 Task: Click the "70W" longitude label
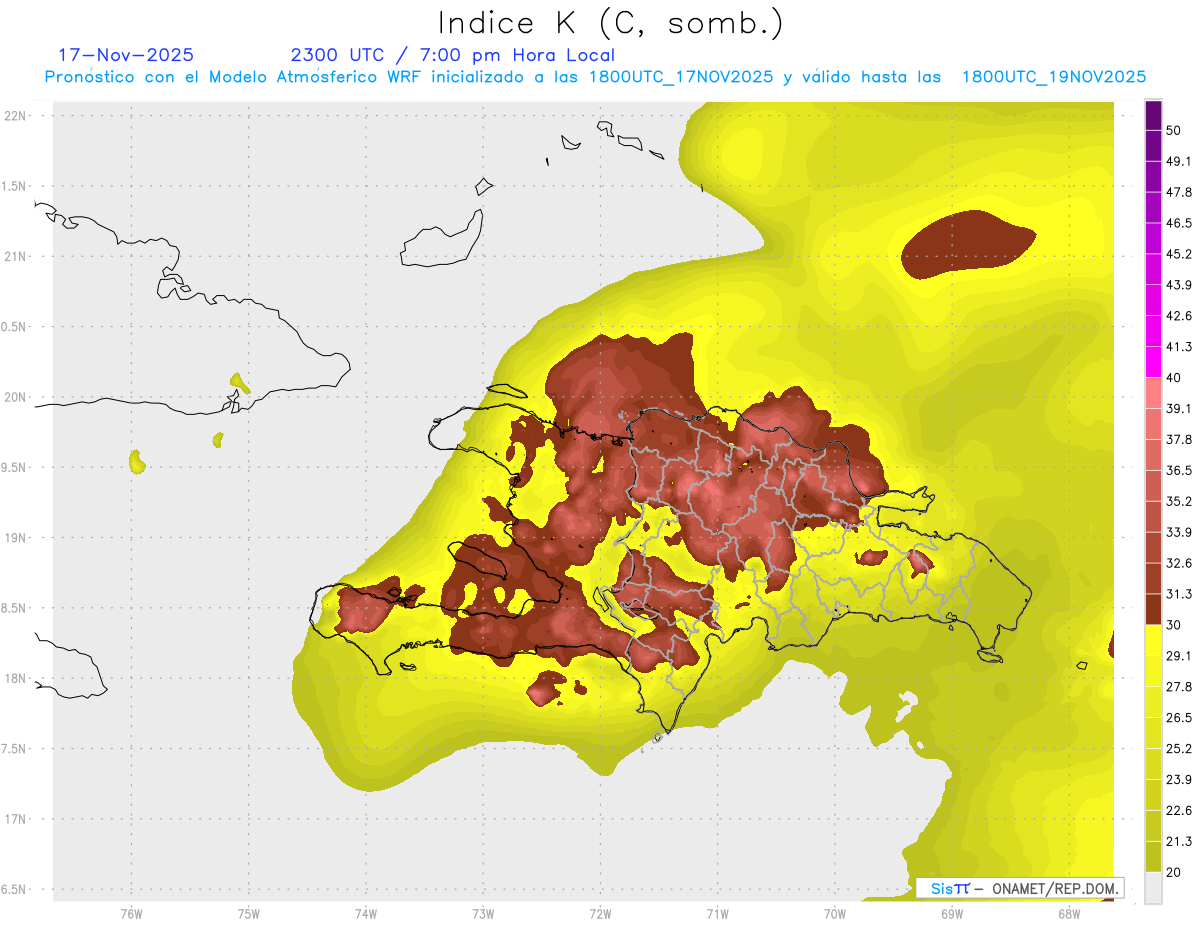point(834,914)
